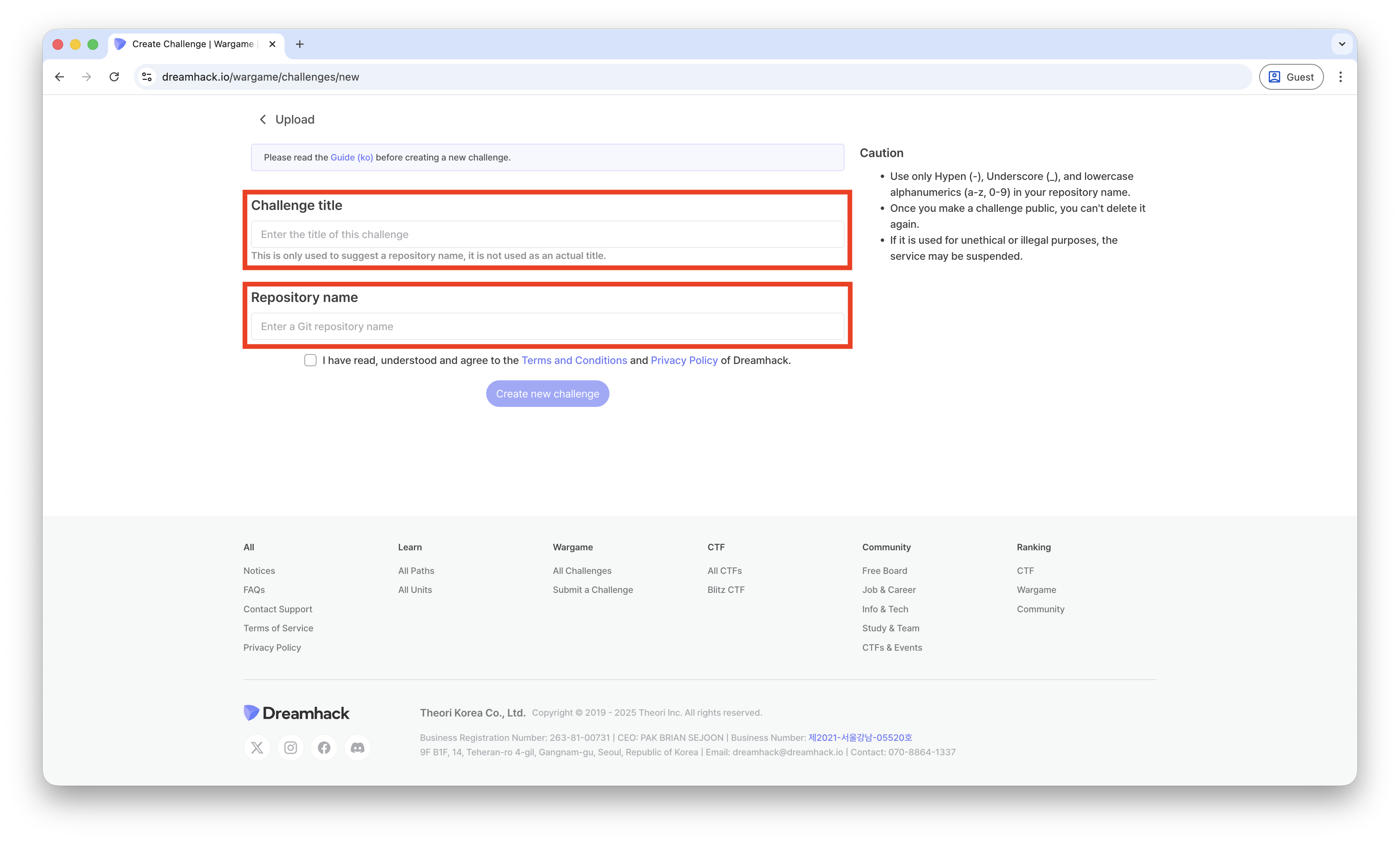
Task: Focus the Challenge title input field
Action: (x=547, y=234)
